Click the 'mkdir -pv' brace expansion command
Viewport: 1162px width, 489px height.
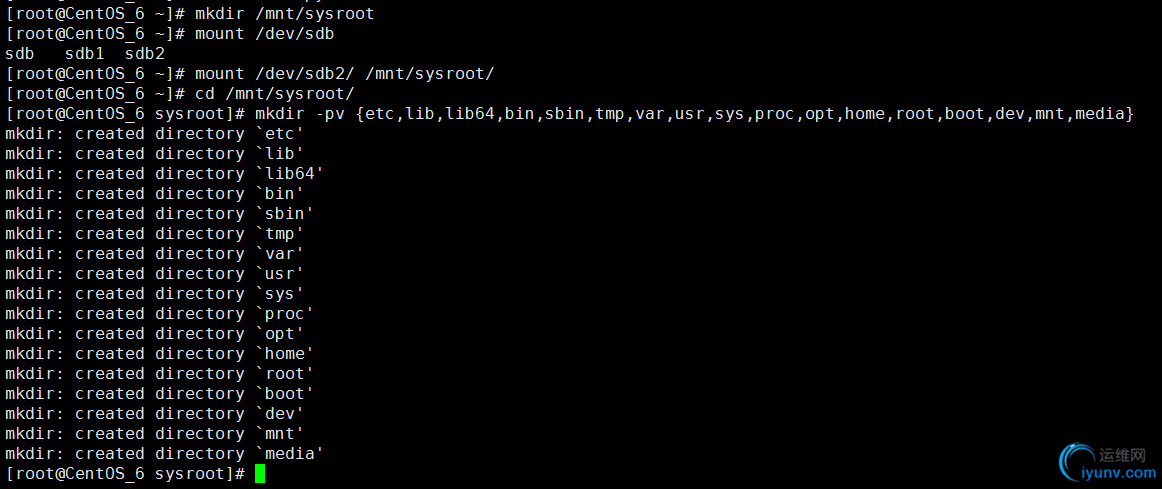(694, 114)
